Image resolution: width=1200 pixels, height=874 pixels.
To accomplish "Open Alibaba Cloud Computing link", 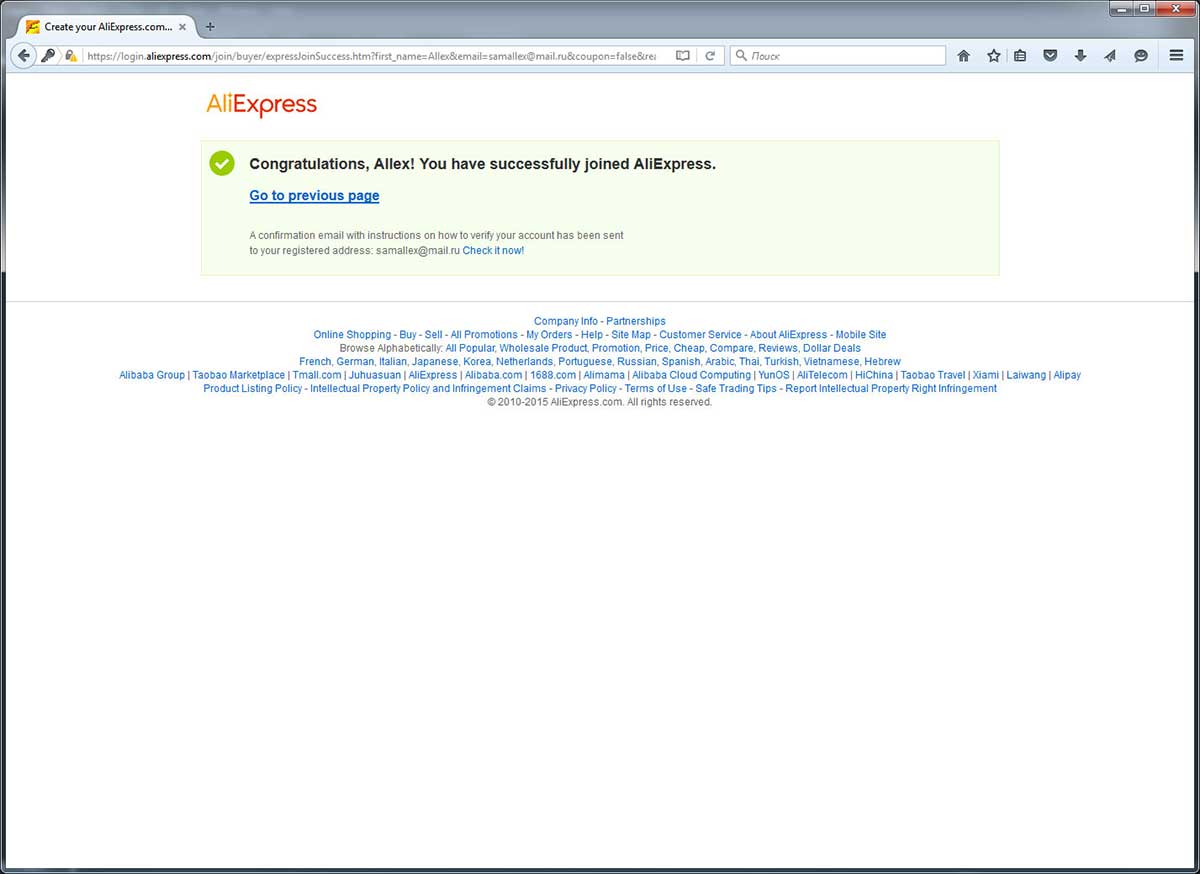I will tap(692, 375).
